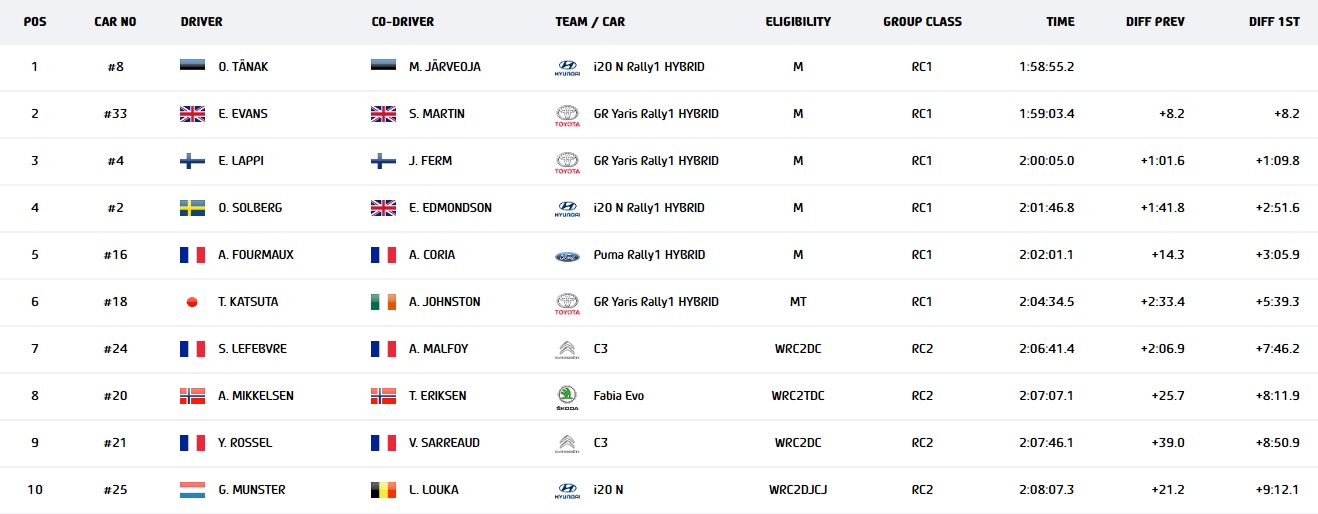Screen dimensions: 1318x514
Task: Click Hyundai logo in Tänak's row
Action: (566, 68)
